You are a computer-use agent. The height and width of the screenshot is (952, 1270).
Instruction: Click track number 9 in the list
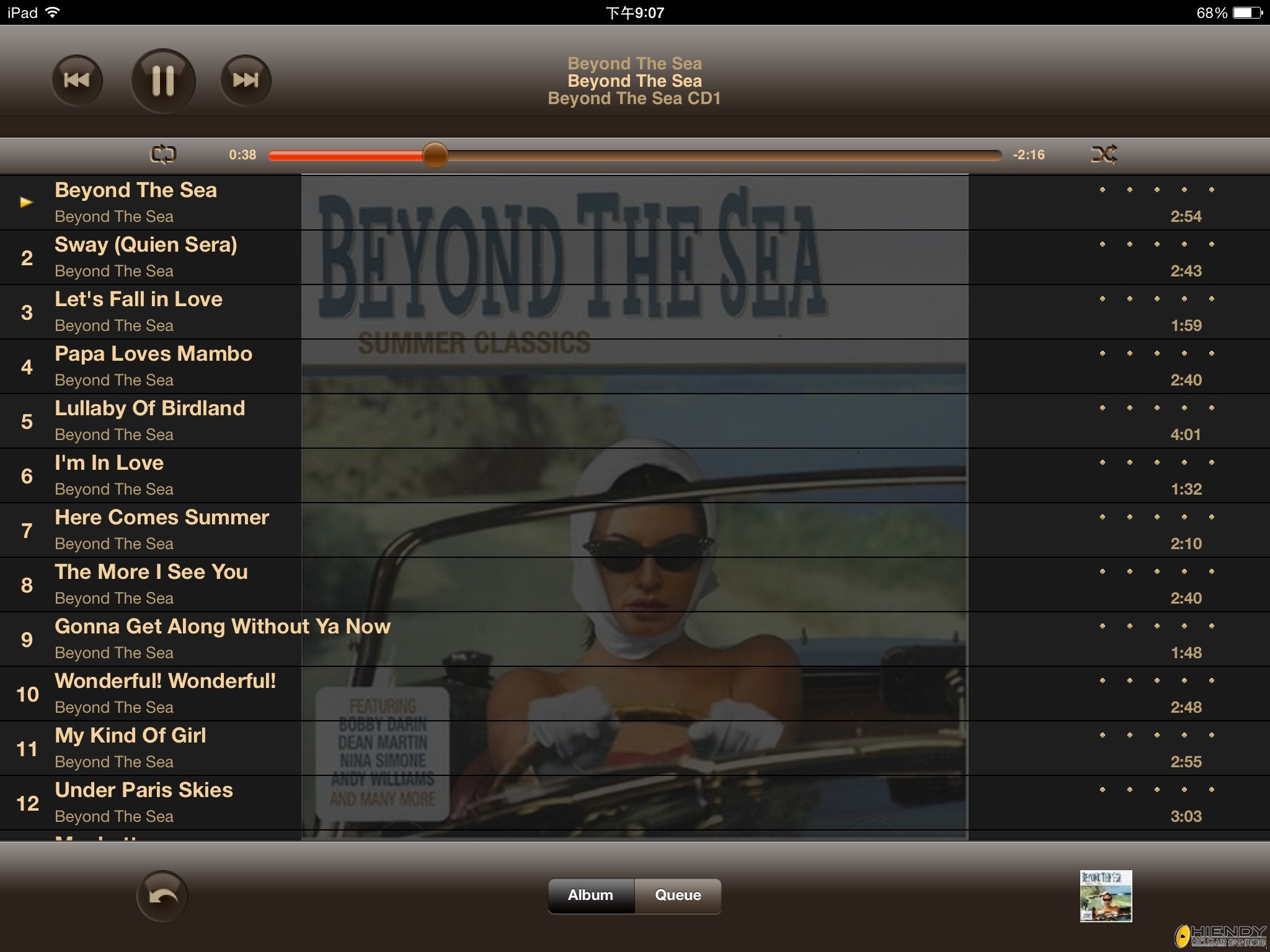pos(27,640)
